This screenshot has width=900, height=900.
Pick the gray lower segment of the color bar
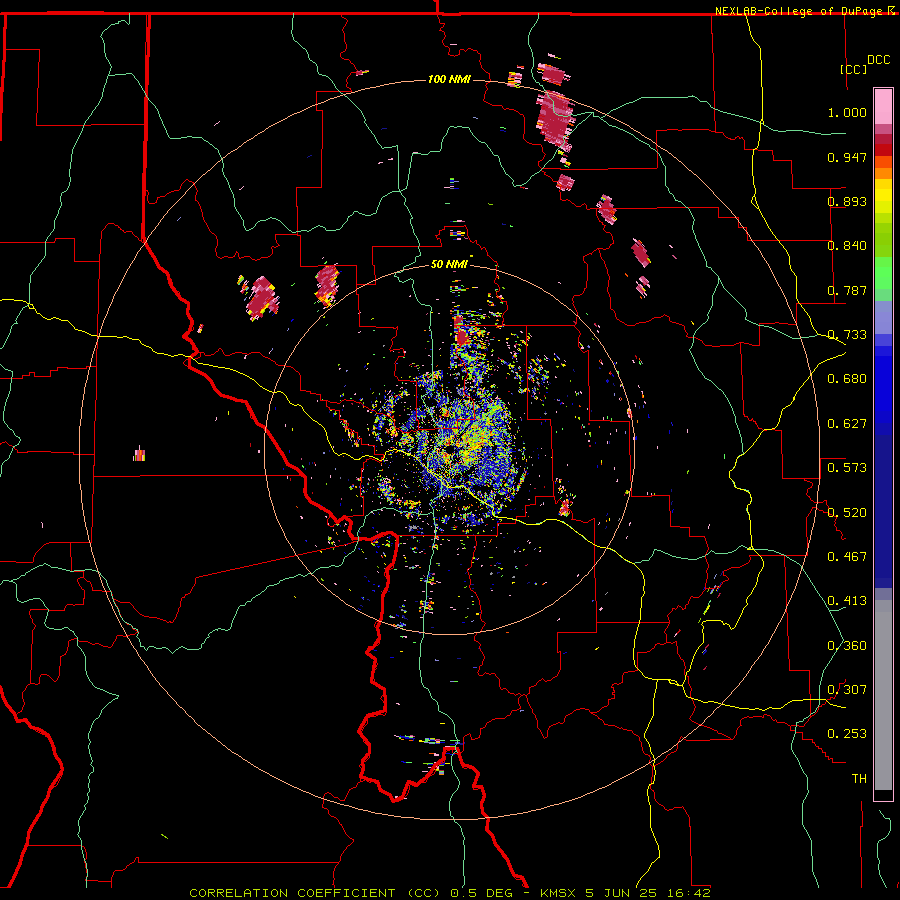click(883, 695)
